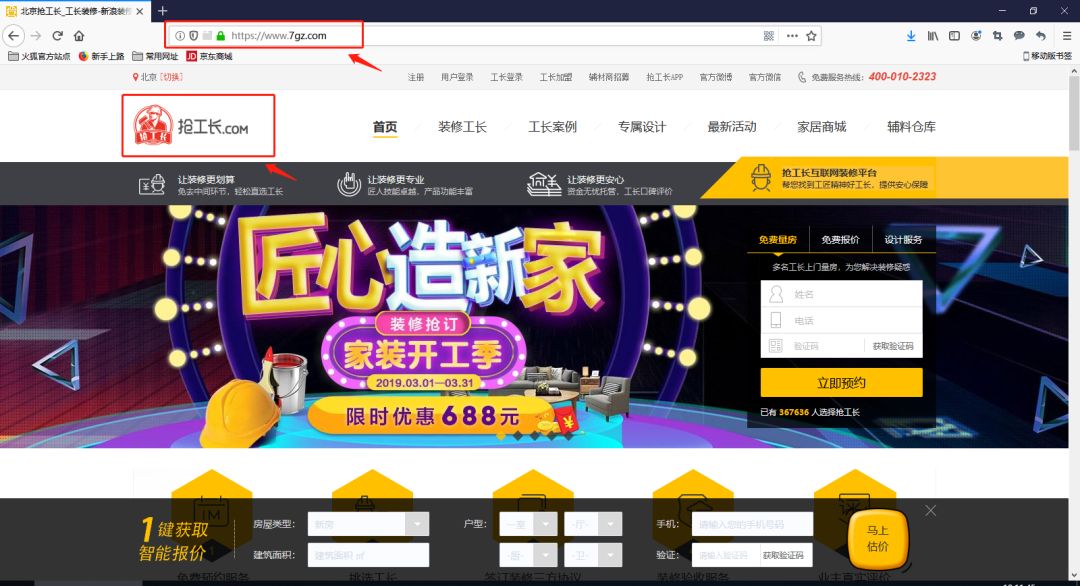The height and width of the screenshot is (586, 1080).
Task: Open the browser hamburger menu
Action: coord(1066,35)
